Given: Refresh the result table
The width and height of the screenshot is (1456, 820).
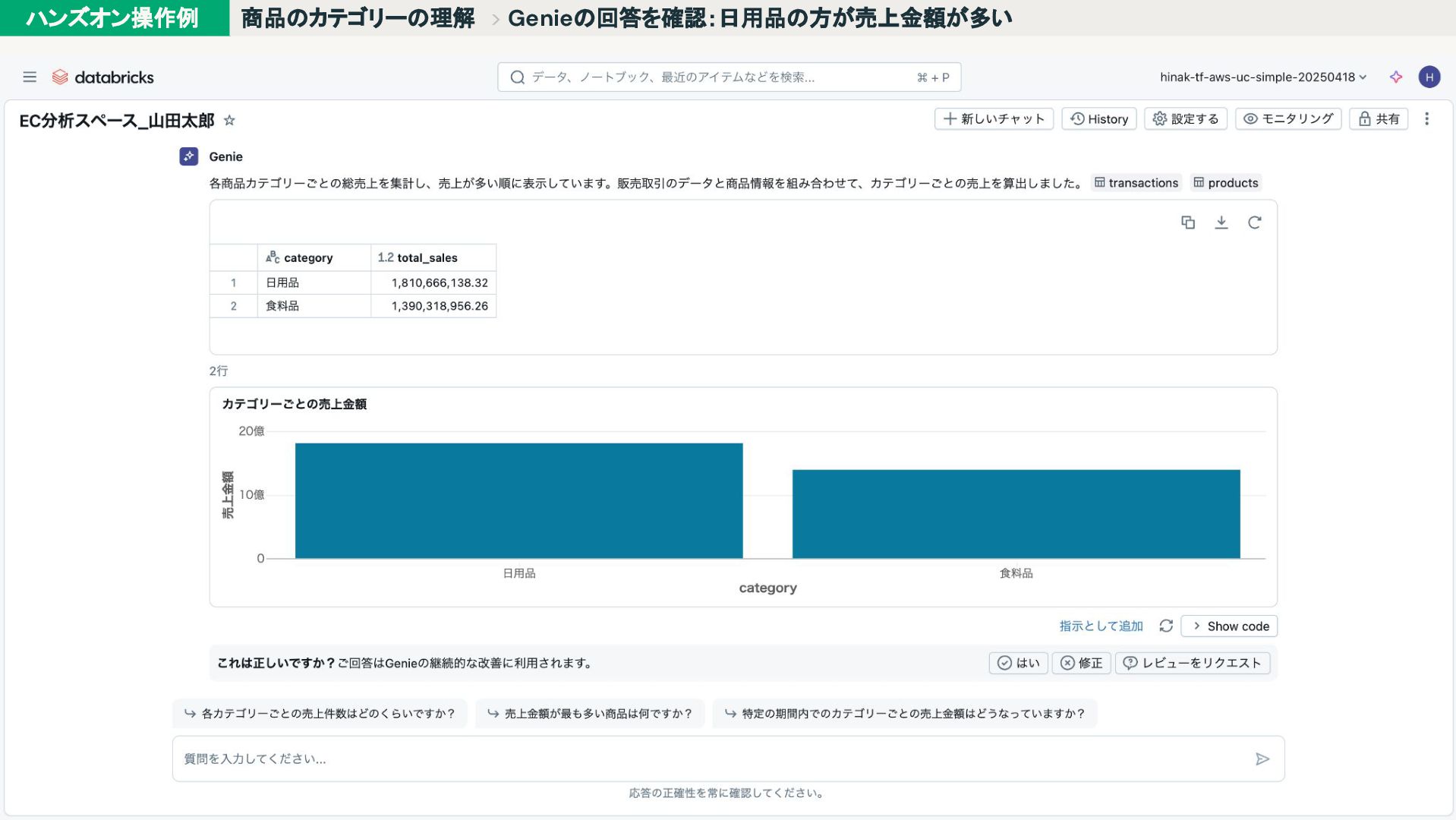Looking at the screenshot, I should click(x=1254, y=222).
